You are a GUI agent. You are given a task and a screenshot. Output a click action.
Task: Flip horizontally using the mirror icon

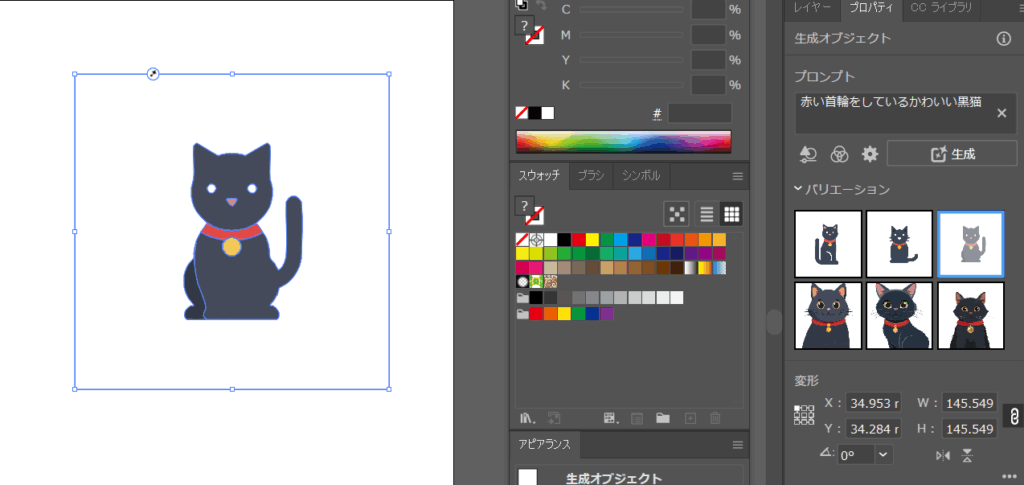point(942,456)
